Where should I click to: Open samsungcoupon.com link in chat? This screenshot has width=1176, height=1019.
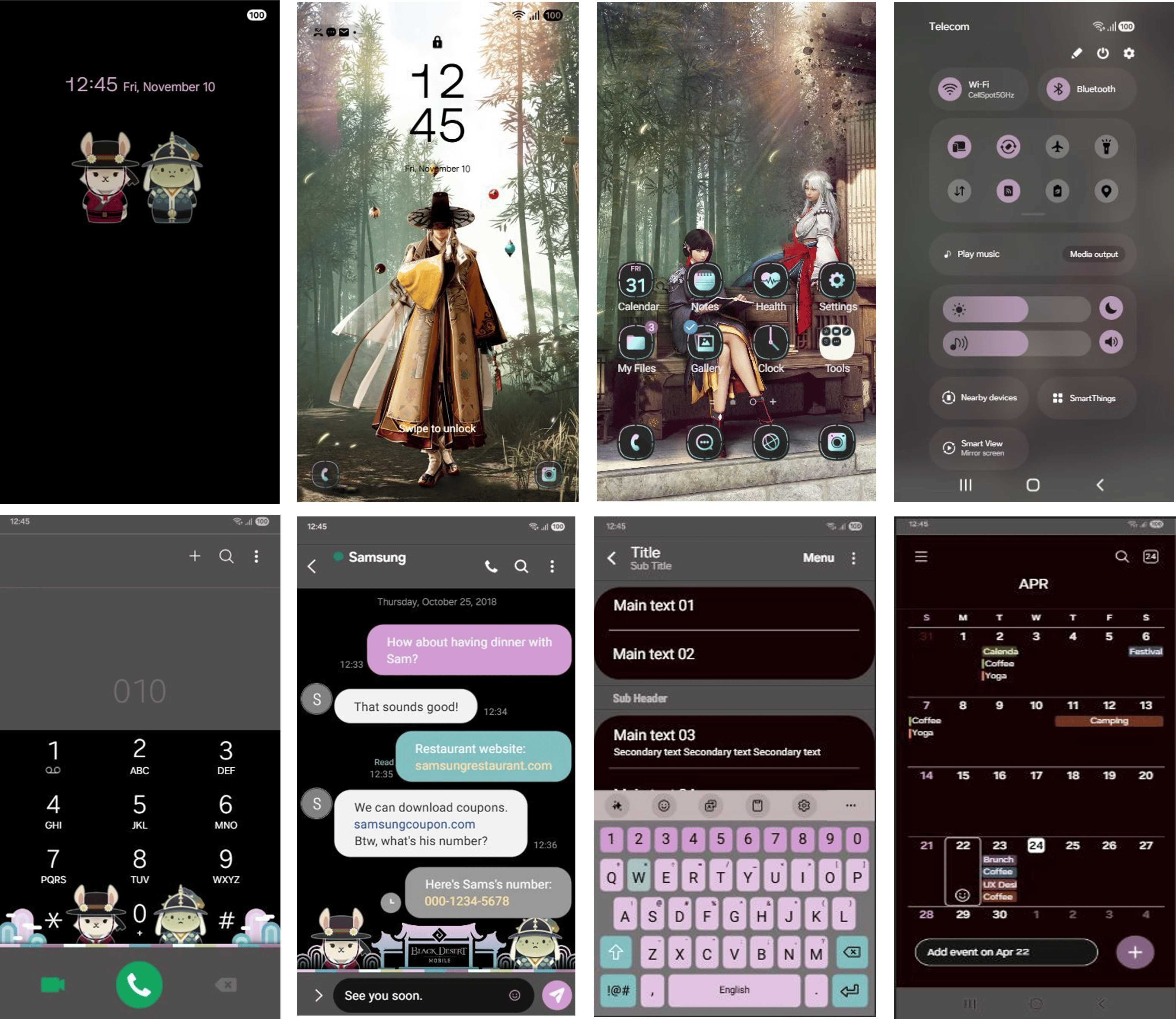(414, 824)
